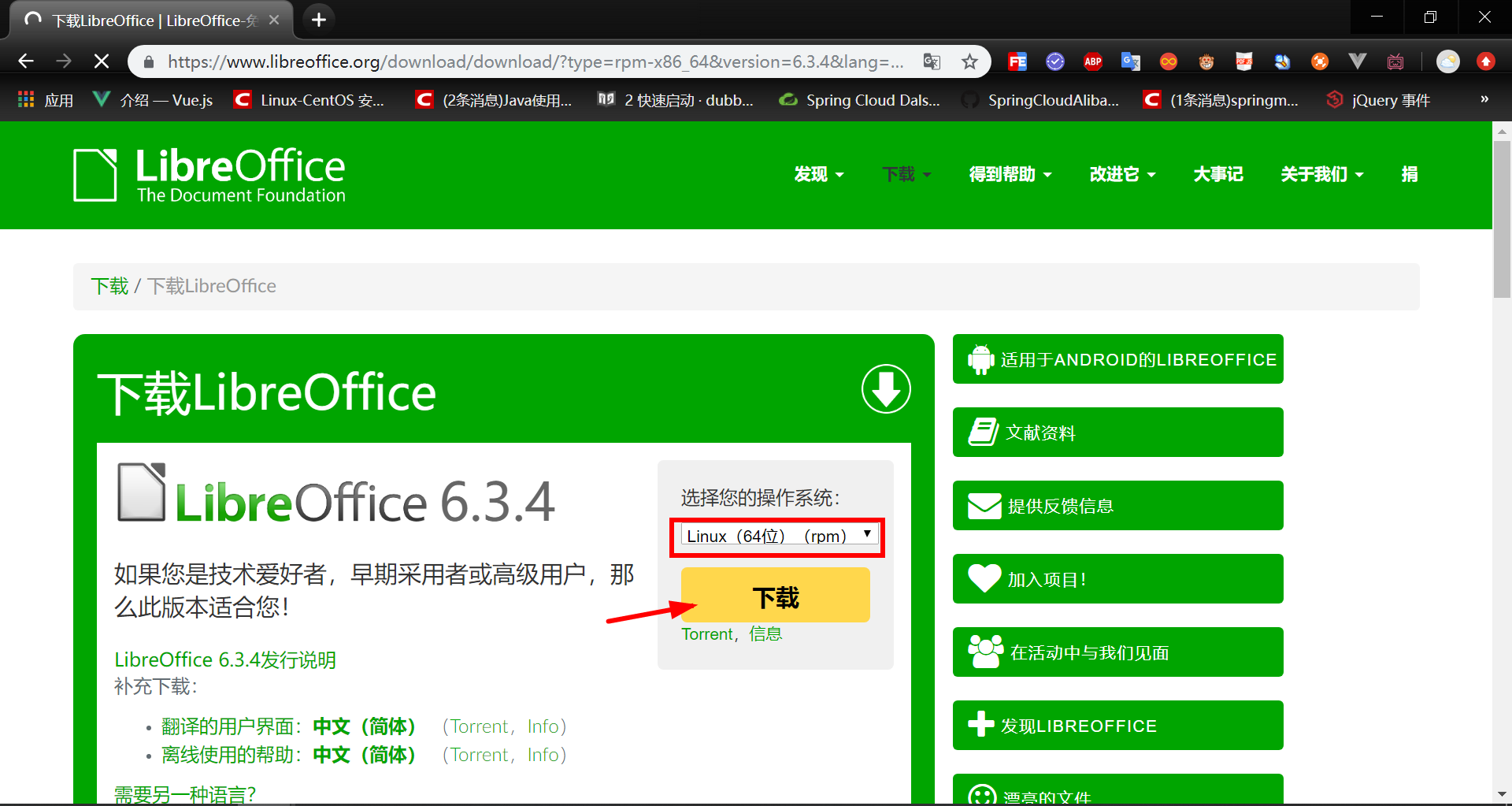The height and width of the screenshot is (806, 1512).
Task: Download the 翻译的用户界面 中文 (简体) pack
Action: click(364, 726)
